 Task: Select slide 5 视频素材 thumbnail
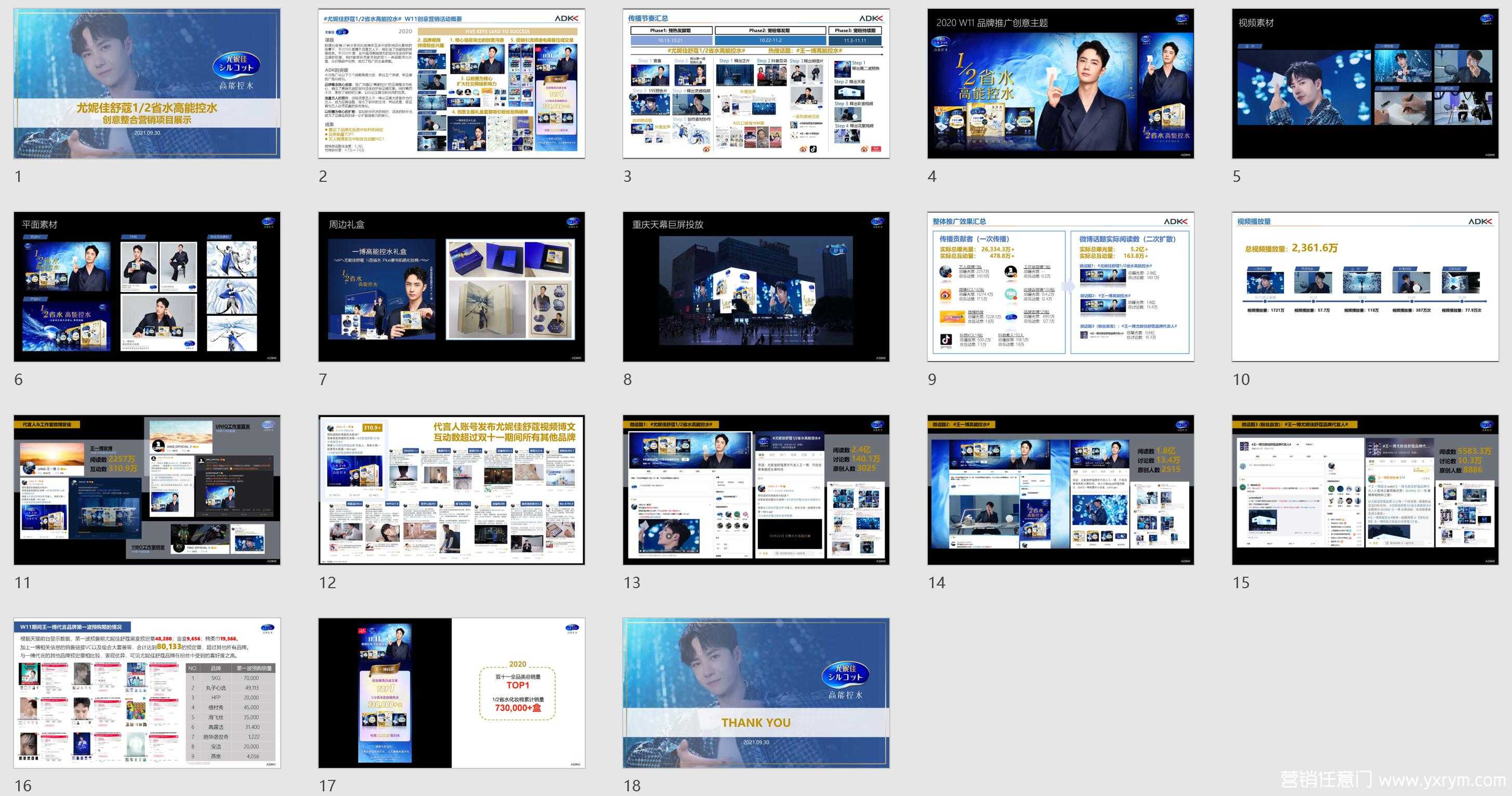click(1365, 83)
